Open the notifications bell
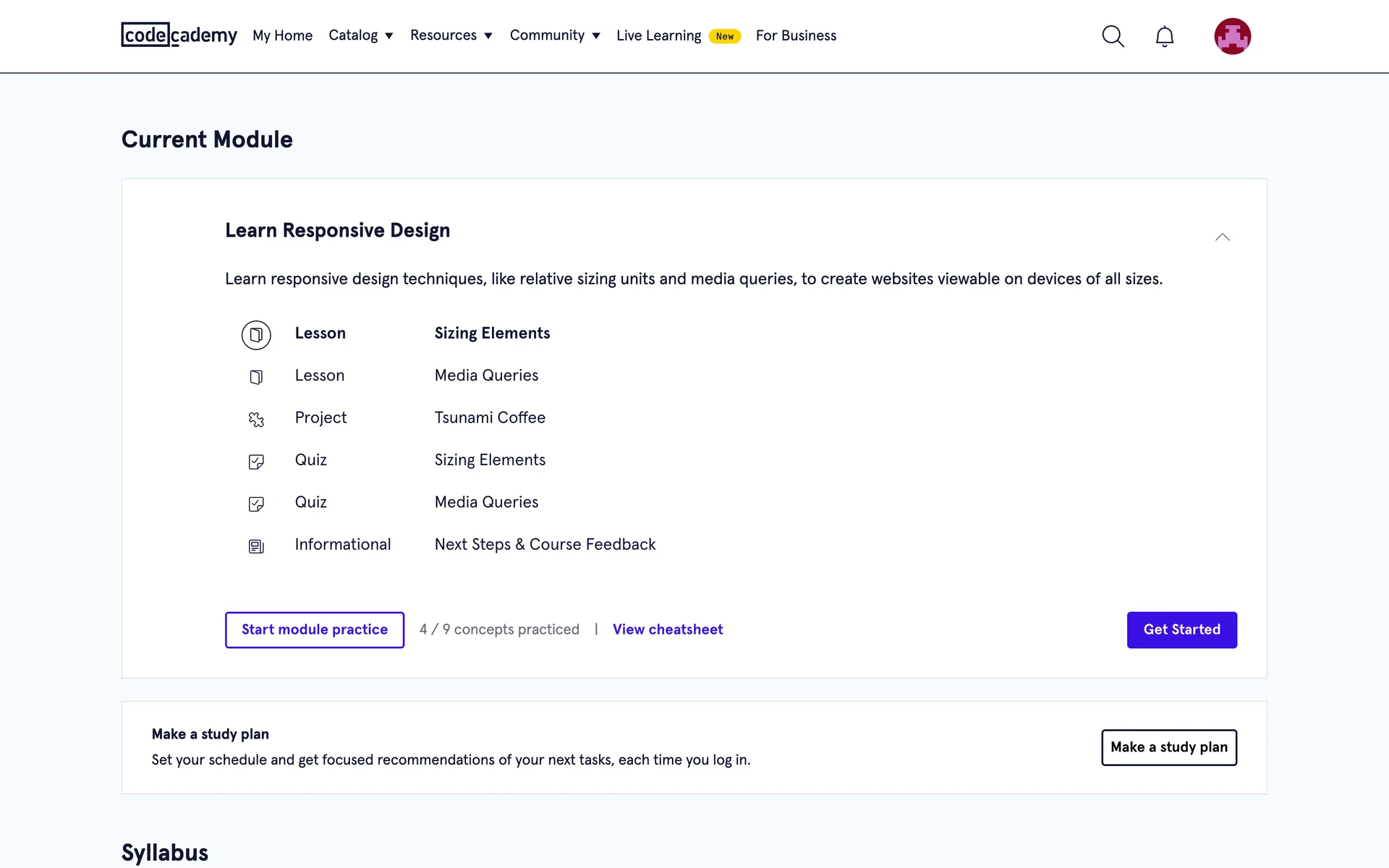This screenshot has width=1389, height=868. point(1164,36)
